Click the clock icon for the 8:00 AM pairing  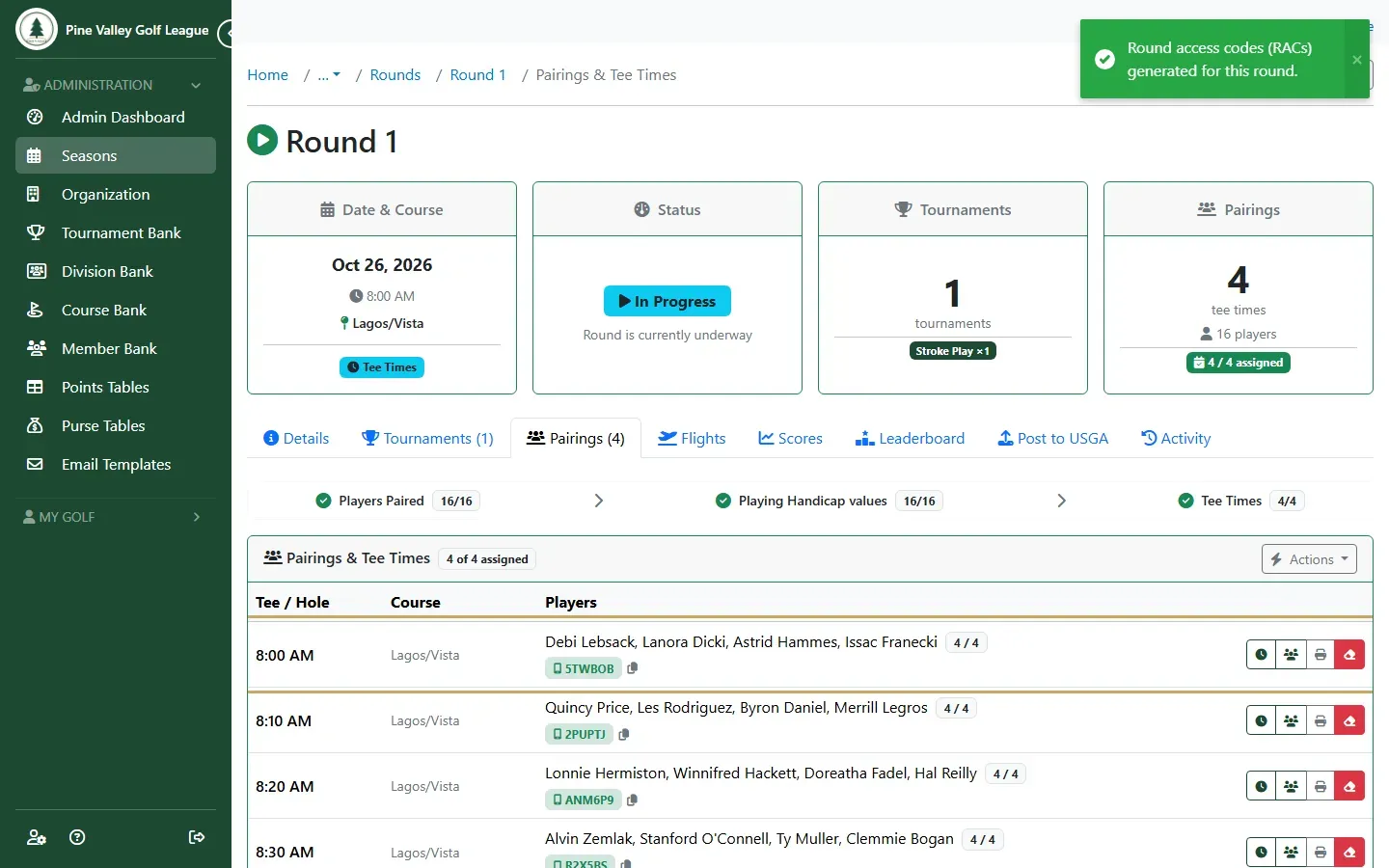1262,655
